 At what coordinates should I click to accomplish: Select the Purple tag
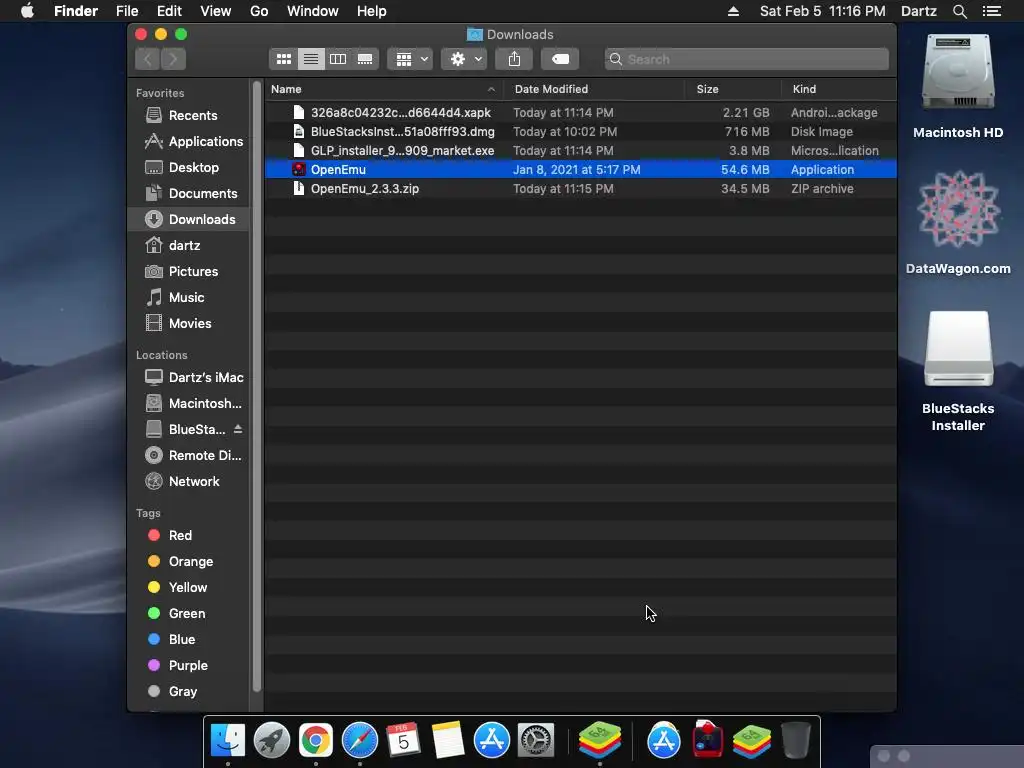(189, 666)
